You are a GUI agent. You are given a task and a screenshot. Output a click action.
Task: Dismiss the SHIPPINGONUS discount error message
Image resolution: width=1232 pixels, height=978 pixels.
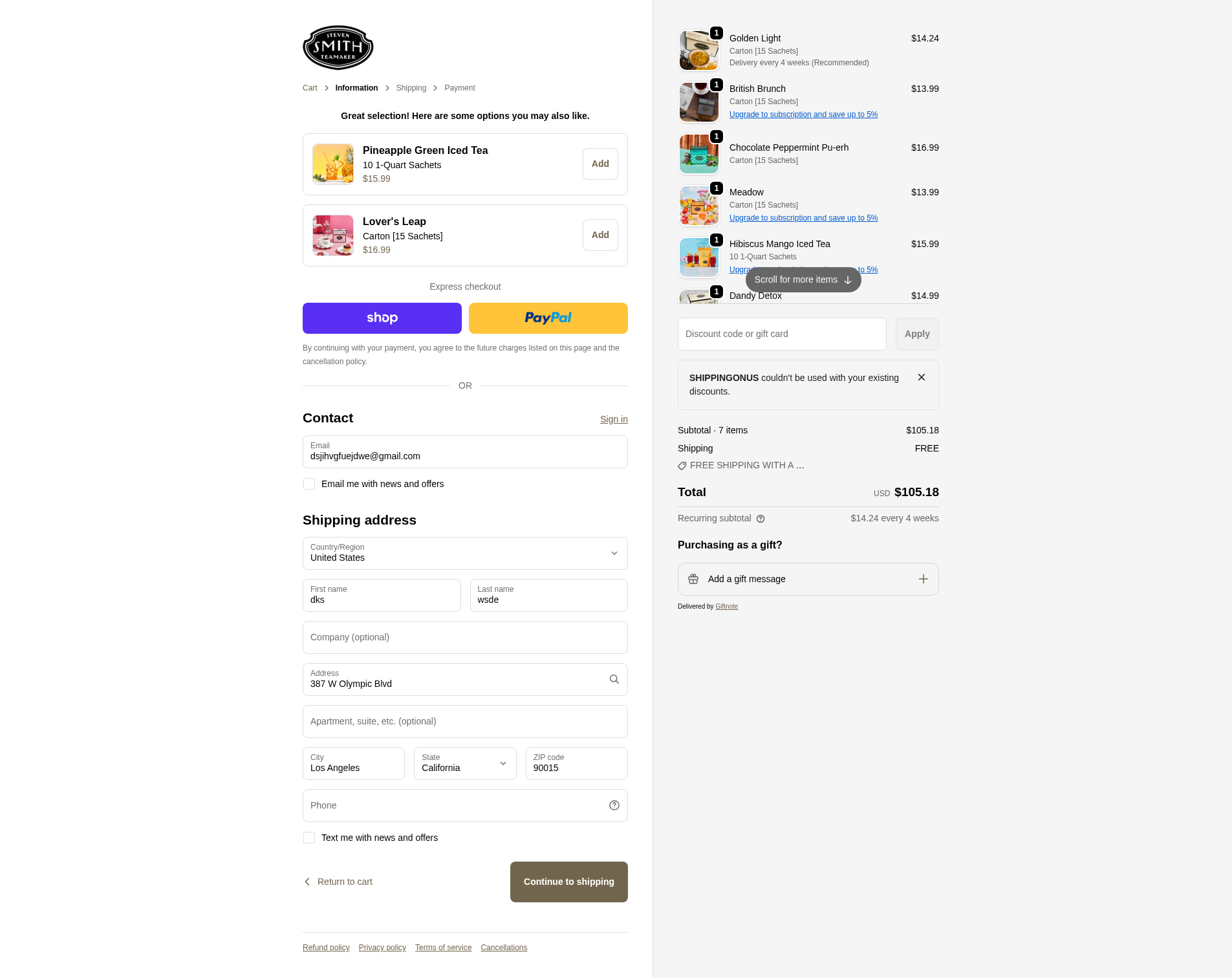922,377
